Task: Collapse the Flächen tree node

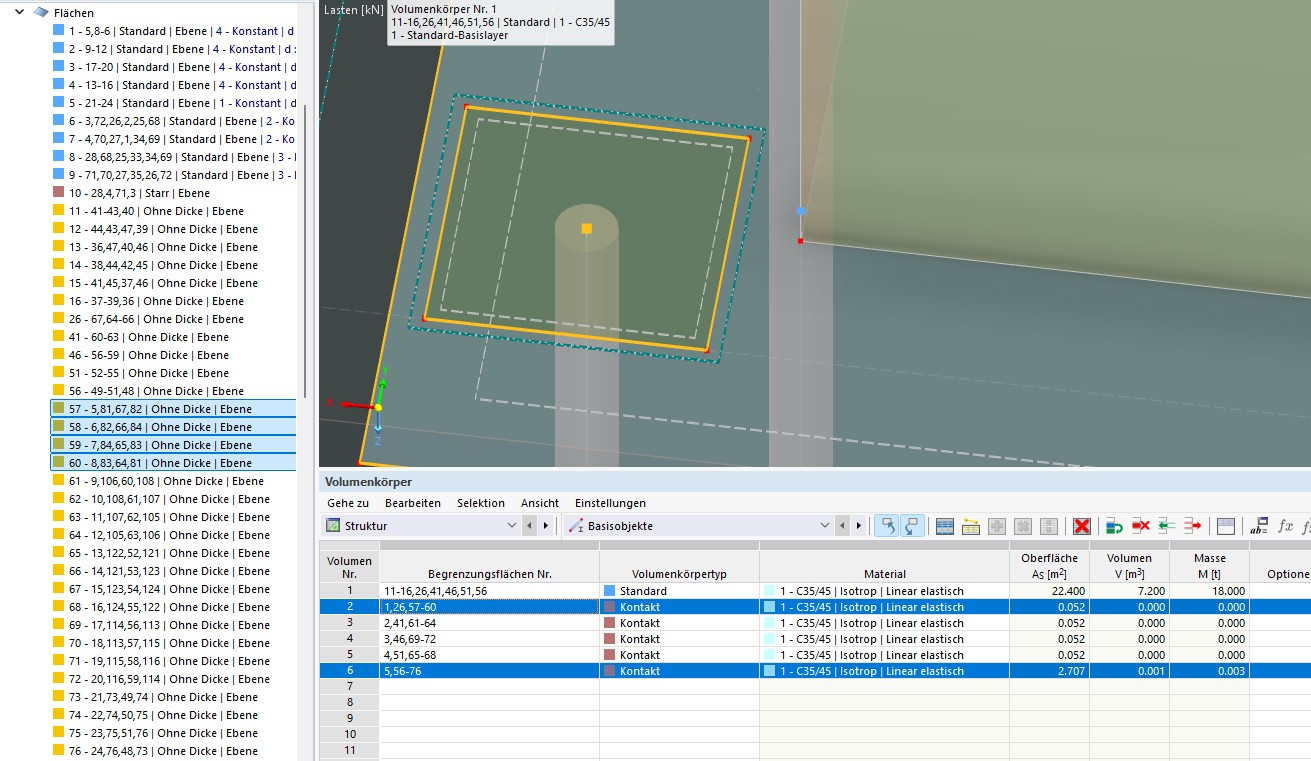Action: 19,13
